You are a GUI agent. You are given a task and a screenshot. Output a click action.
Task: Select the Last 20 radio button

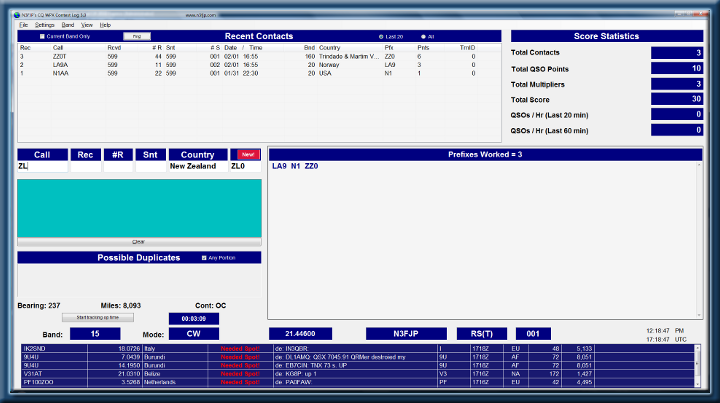coord(382,36)
